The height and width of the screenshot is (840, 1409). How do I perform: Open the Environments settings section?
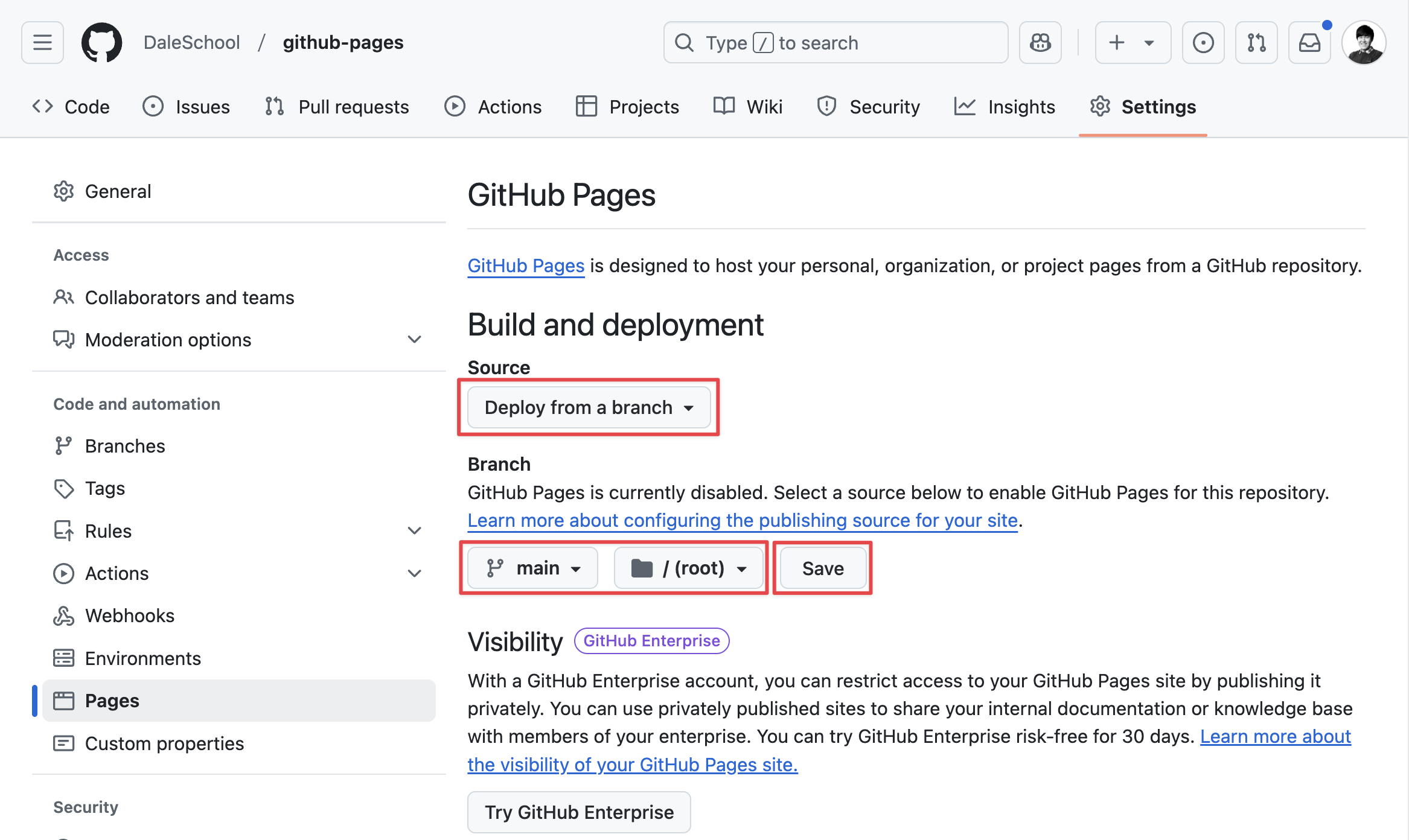pyautogui.click(x=143, y=658)
